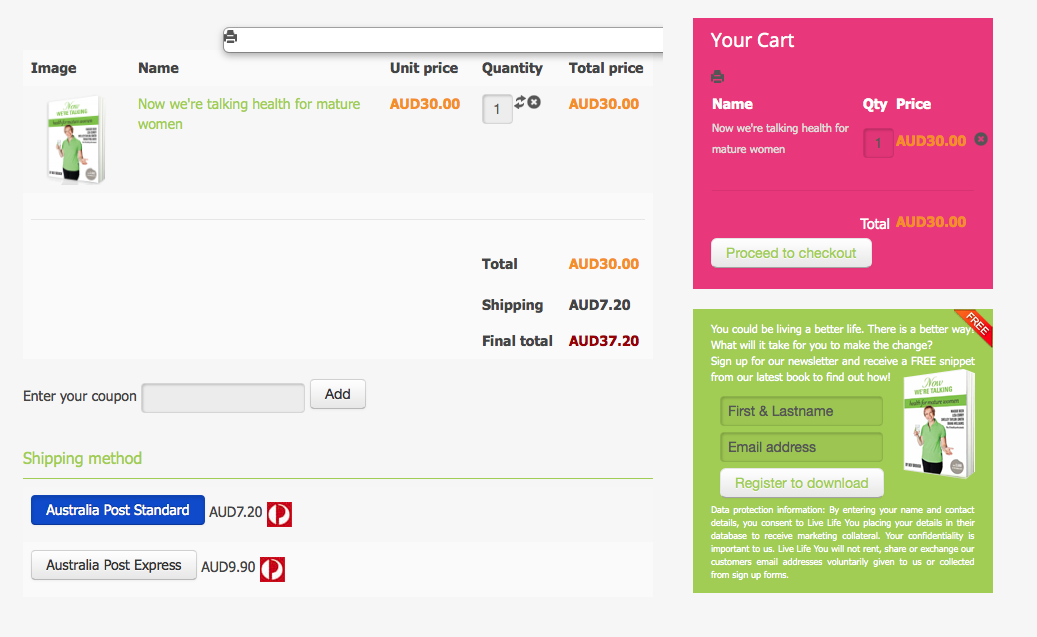Click the refresh quantity icon in the cart row
The image size is (1037, 637).
coord(520,102)
